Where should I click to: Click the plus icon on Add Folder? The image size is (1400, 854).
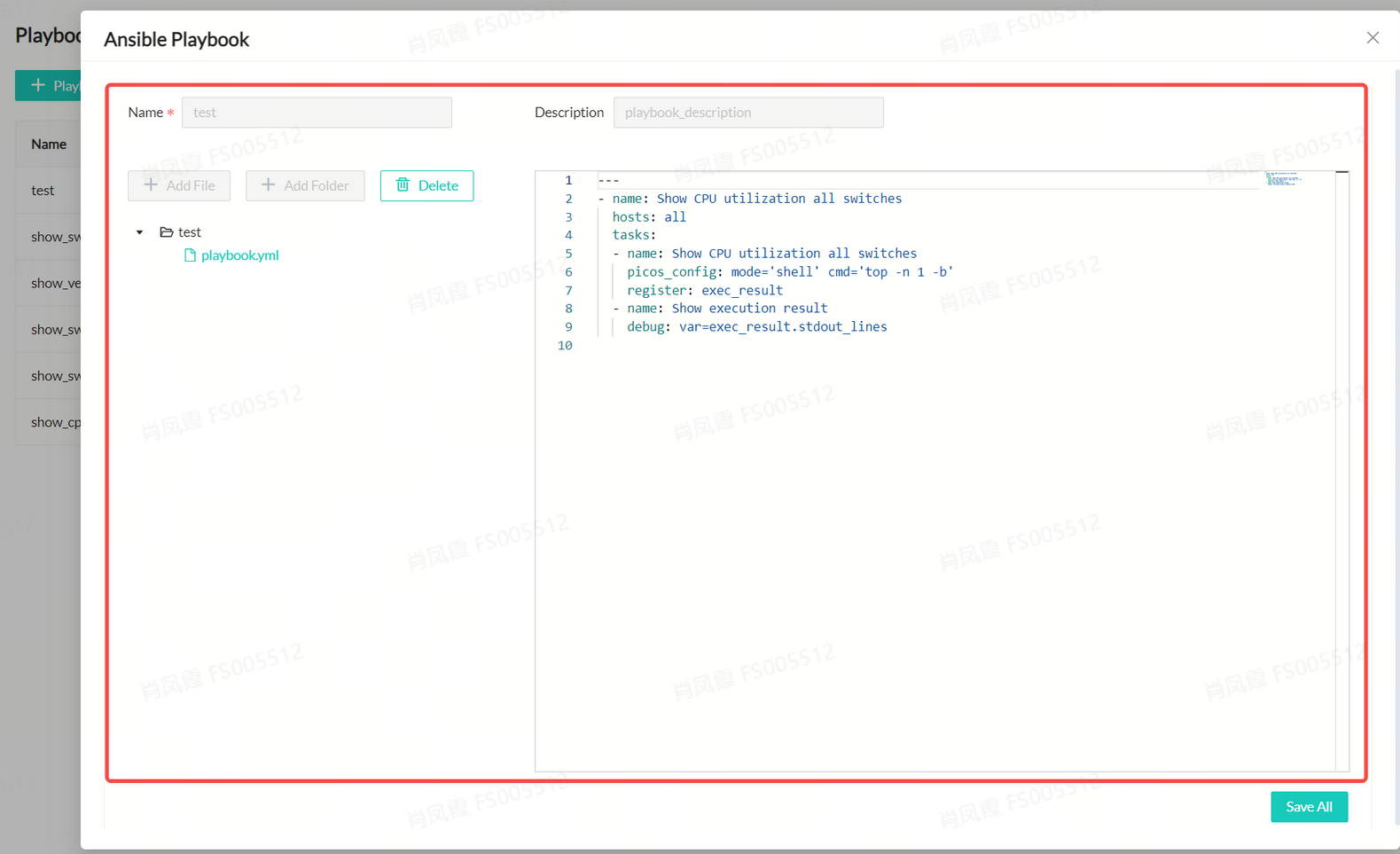coord(268,184)
